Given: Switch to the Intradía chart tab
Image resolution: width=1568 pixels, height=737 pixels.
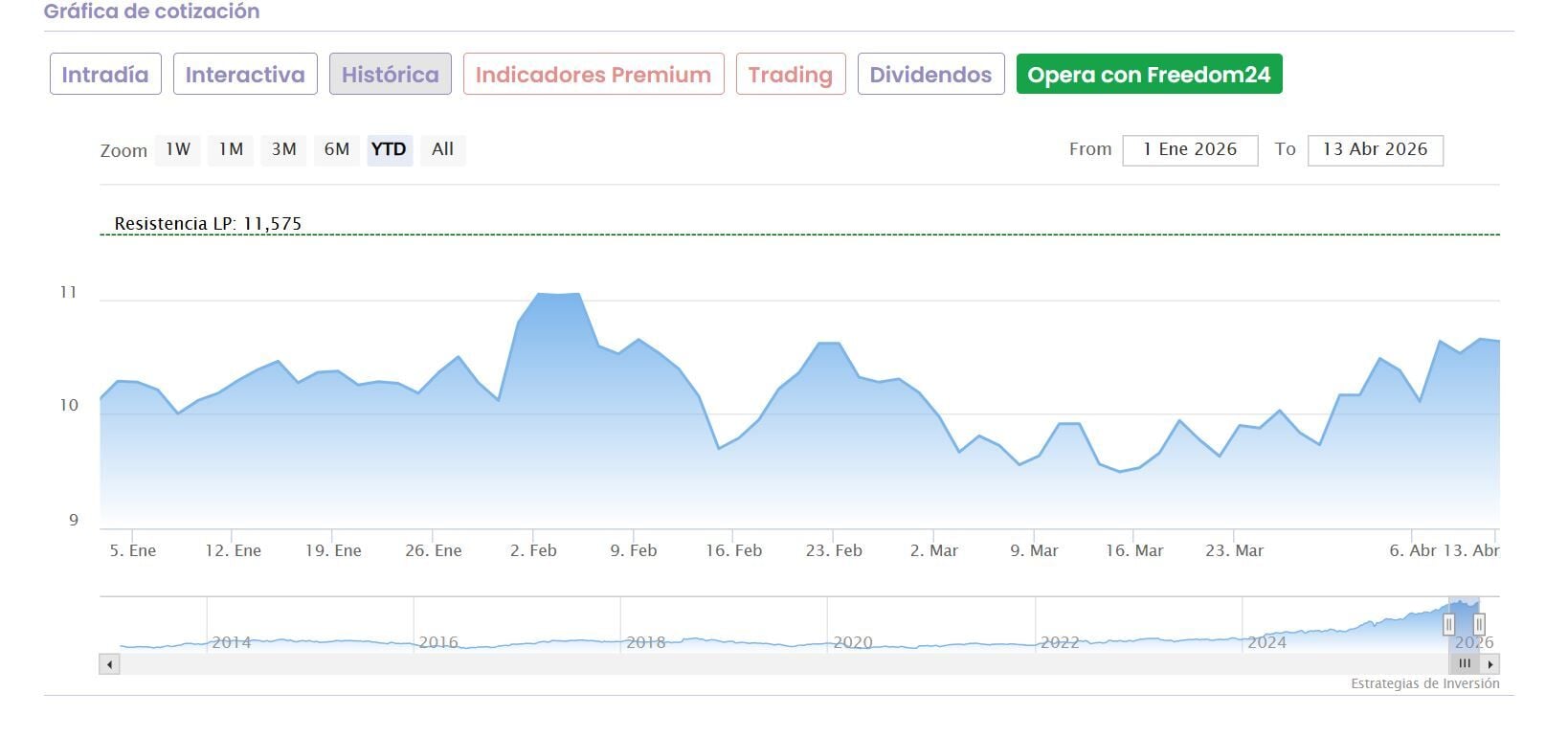Looking at the screenshot, I should [x=105, y=75].
